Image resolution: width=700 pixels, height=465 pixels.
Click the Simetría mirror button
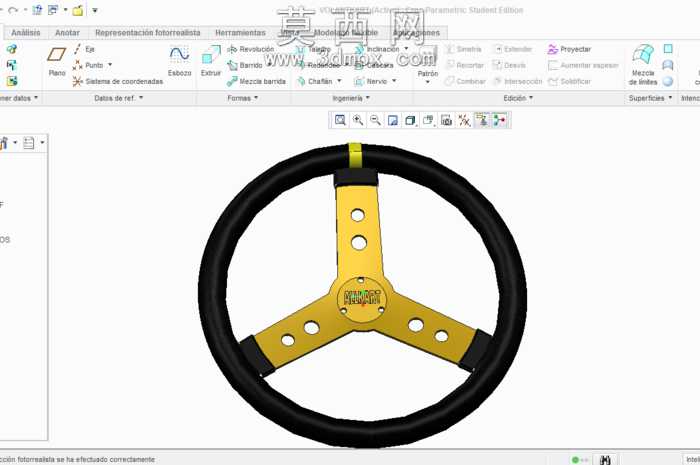pyautogui.click(x=463, y=49)
